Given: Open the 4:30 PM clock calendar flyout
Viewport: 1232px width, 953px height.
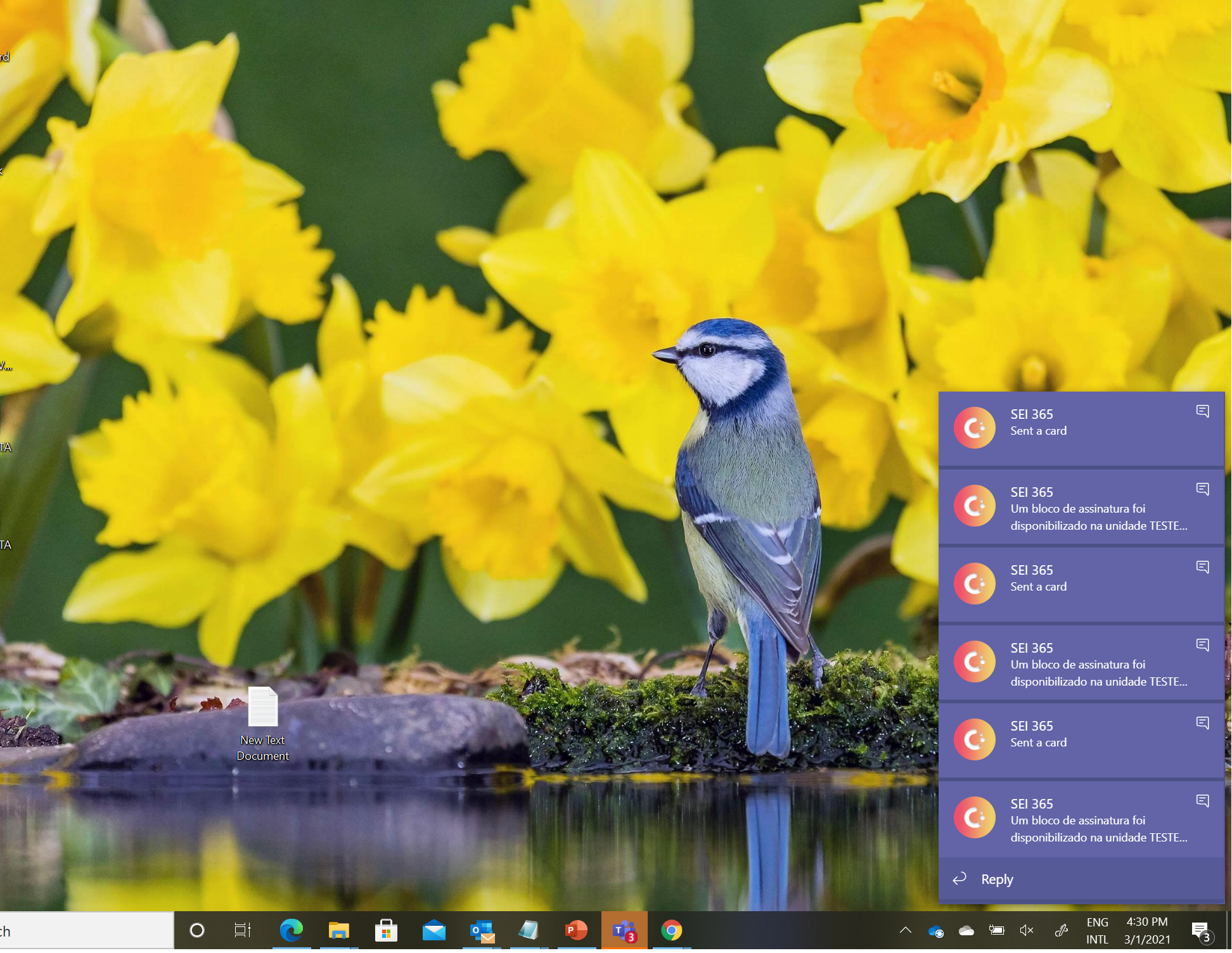Looking at the screenshot, I should click(x=1147, y=931).
